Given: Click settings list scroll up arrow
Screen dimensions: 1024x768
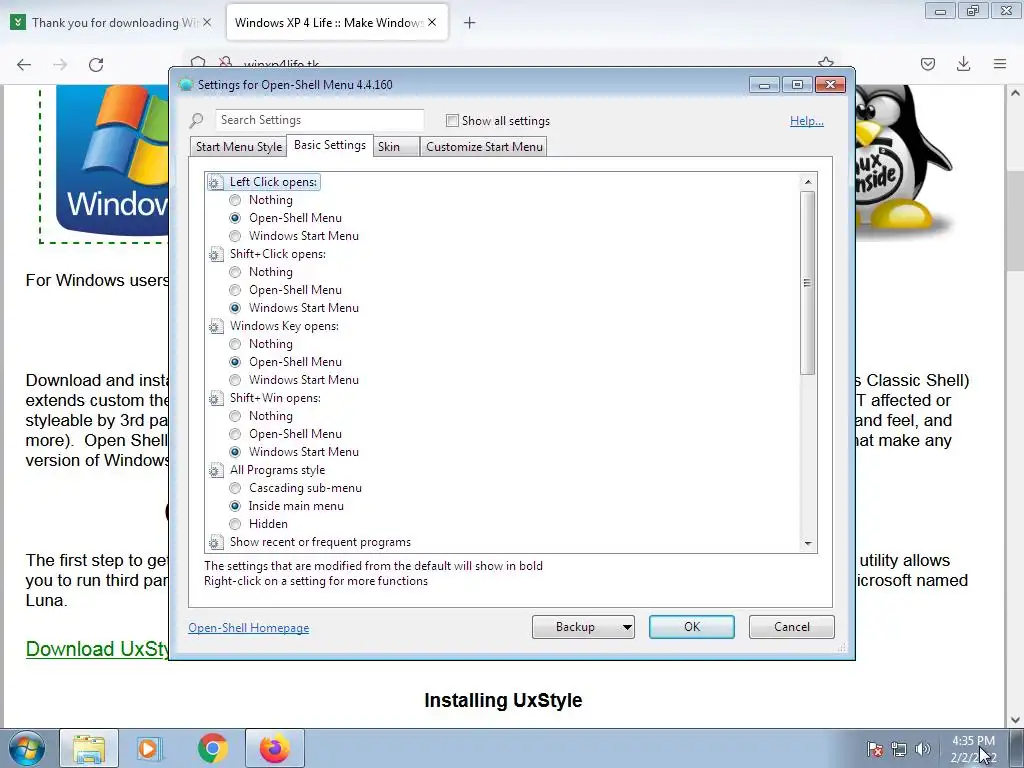Looking at the screenshot, I should (808, 182).
